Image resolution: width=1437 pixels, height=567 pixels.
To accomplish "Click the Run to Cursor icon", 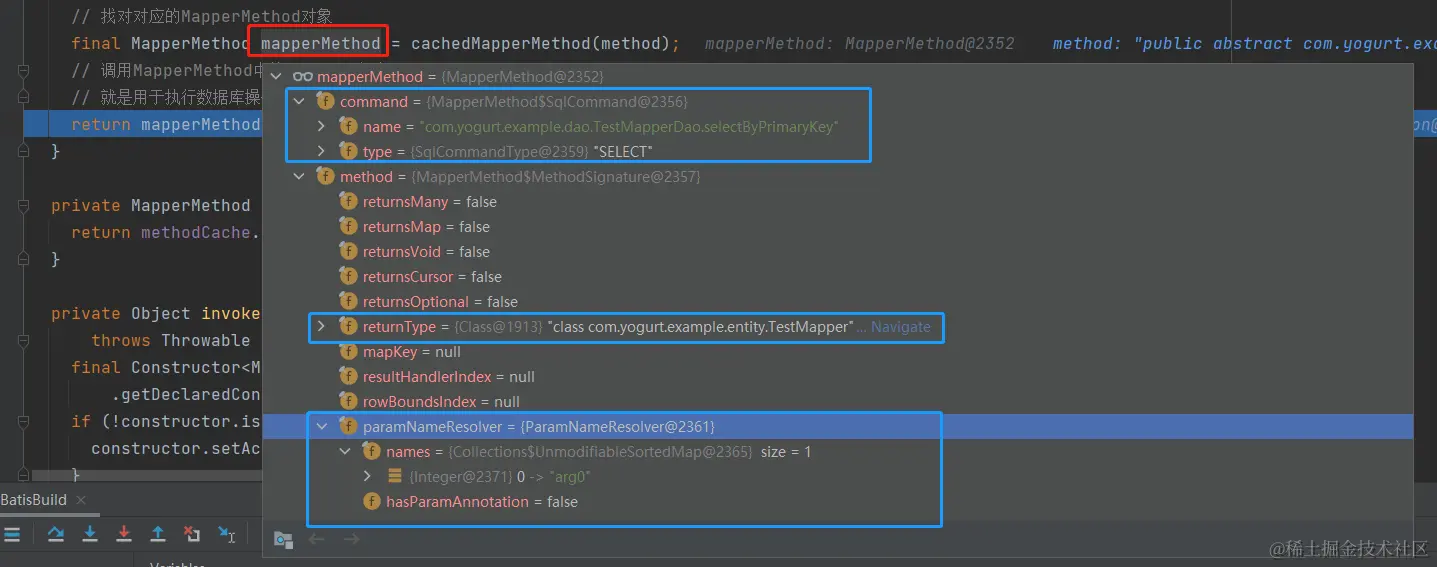I will click(x=227, y=535).
